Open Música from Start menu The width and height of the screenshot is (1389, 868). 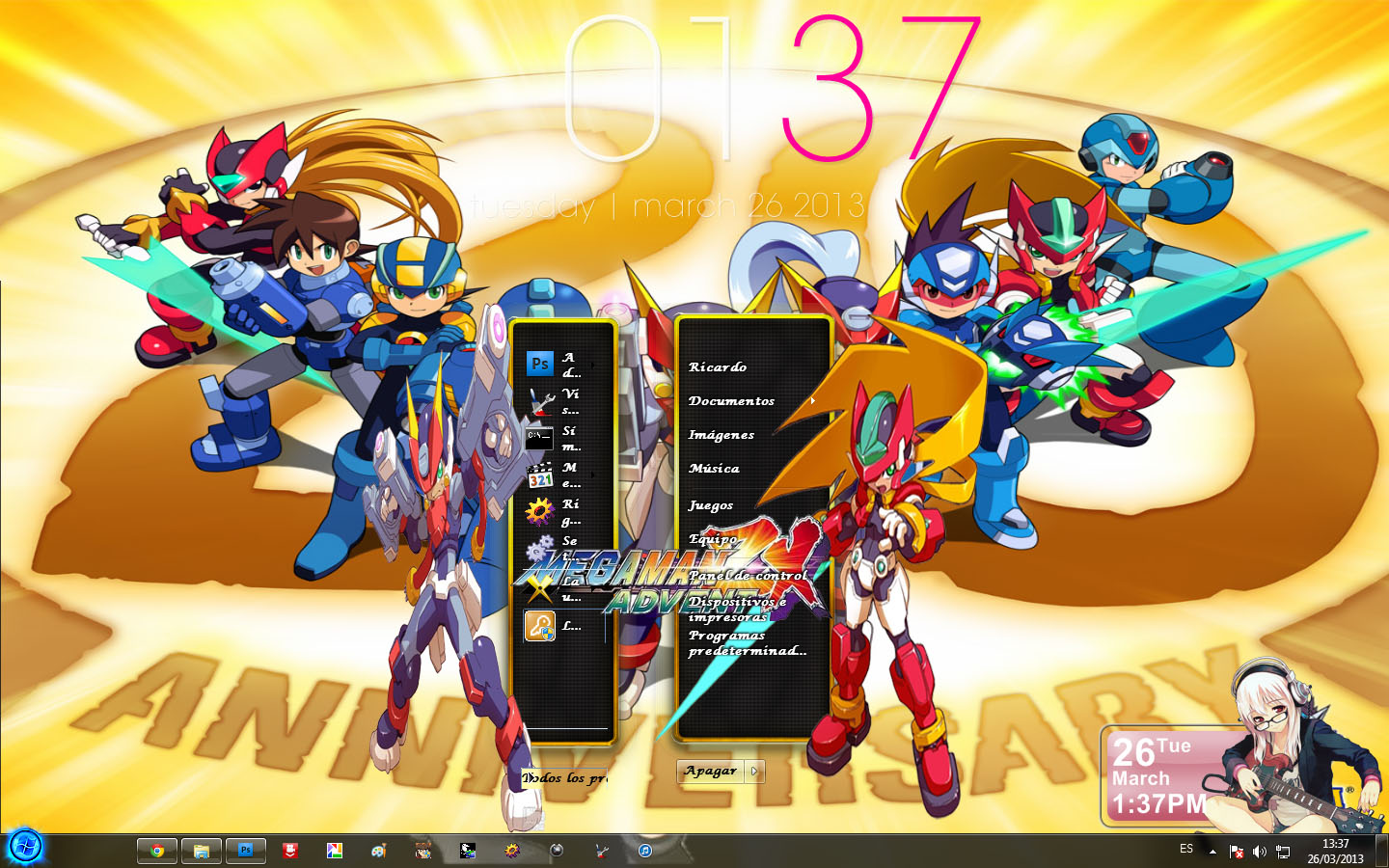[714, 469]
